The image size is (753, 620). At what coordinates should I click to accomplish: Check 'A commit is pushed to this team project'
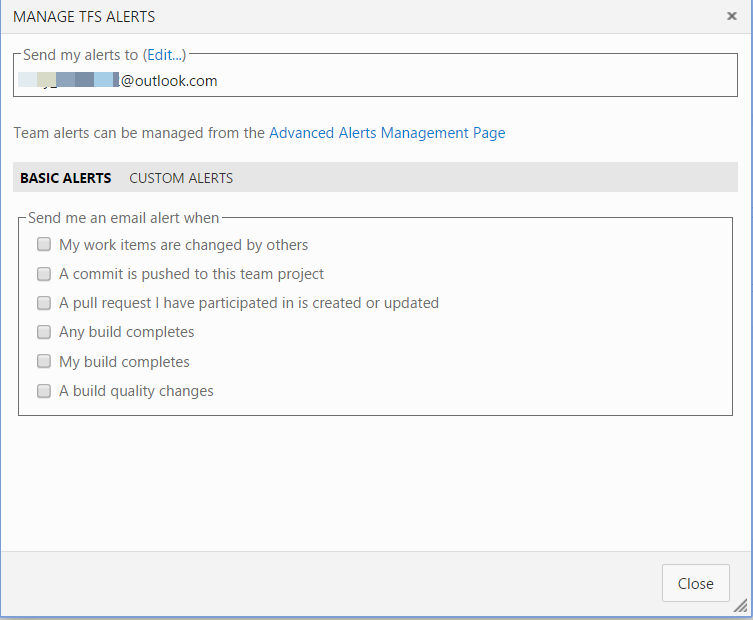tap(44, 273)
